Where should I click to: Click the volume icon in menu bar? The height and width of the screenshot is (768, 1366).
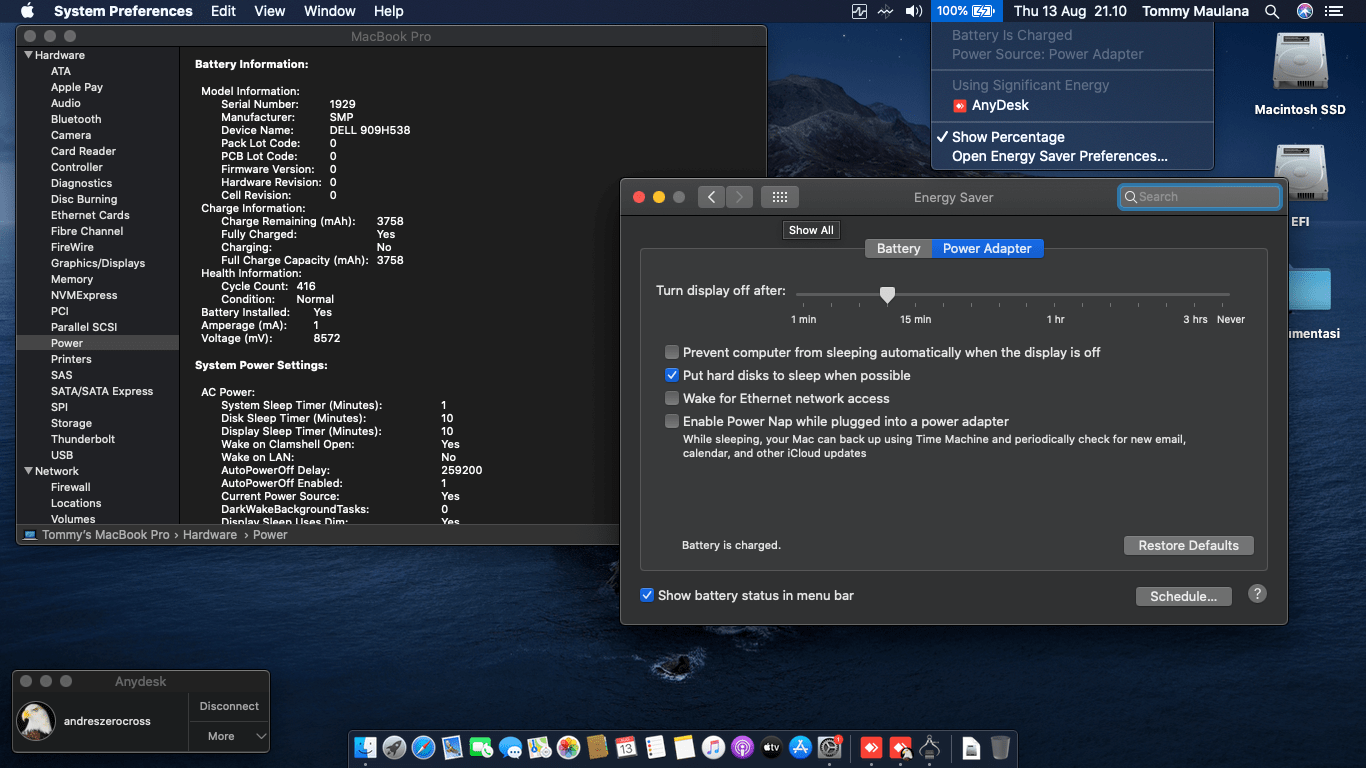(x=913, y=11)
